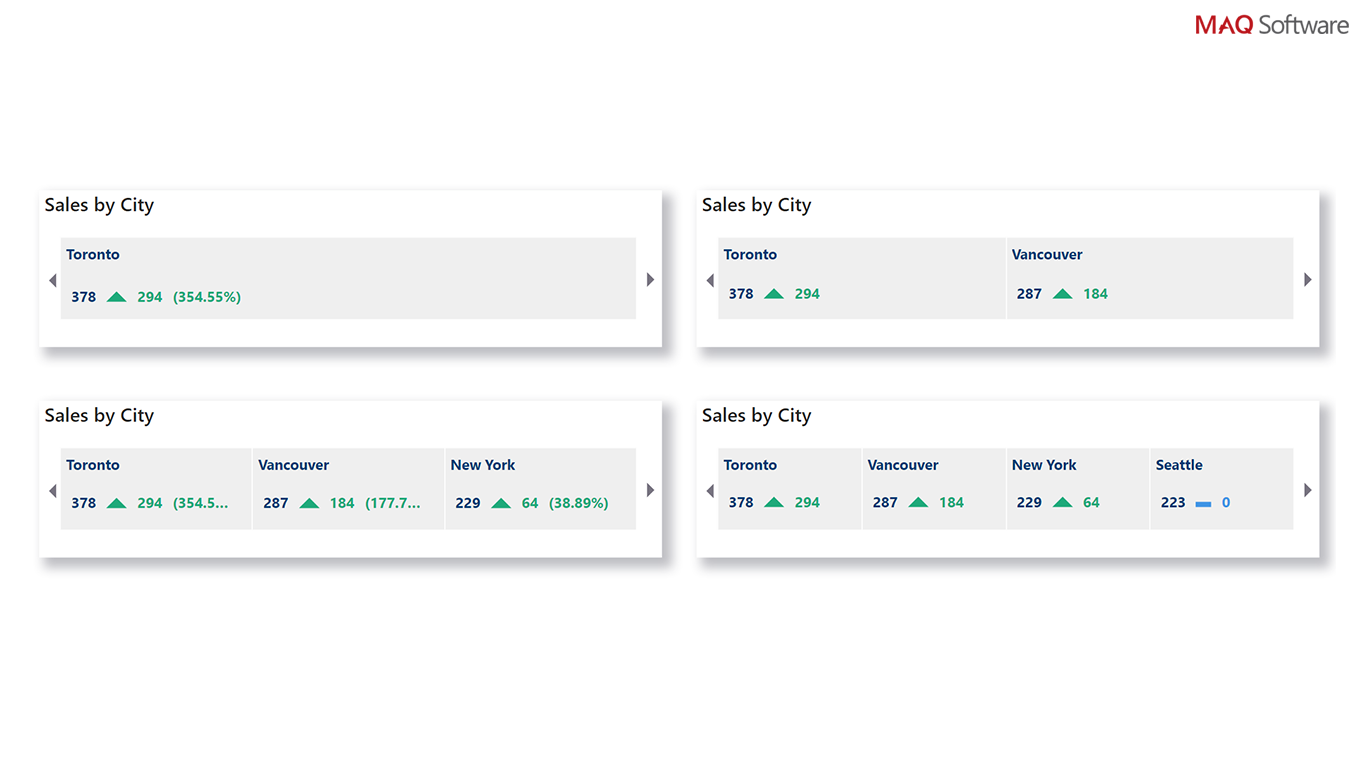This screenshot has width=1366, height=768.
Task: Select the New York tile showing (38.89%)
Action: tap(540, 488)
